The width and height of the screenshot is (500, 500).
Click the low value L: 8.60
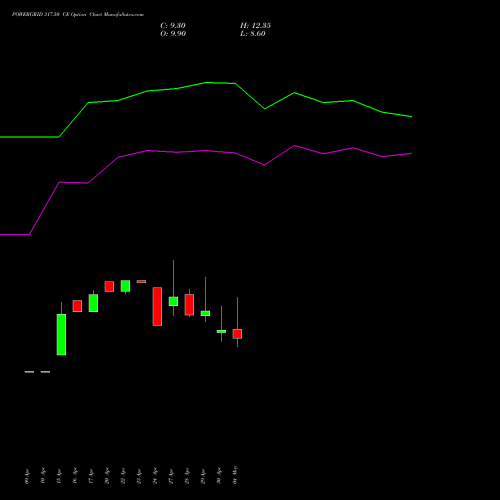coord(253,34)
